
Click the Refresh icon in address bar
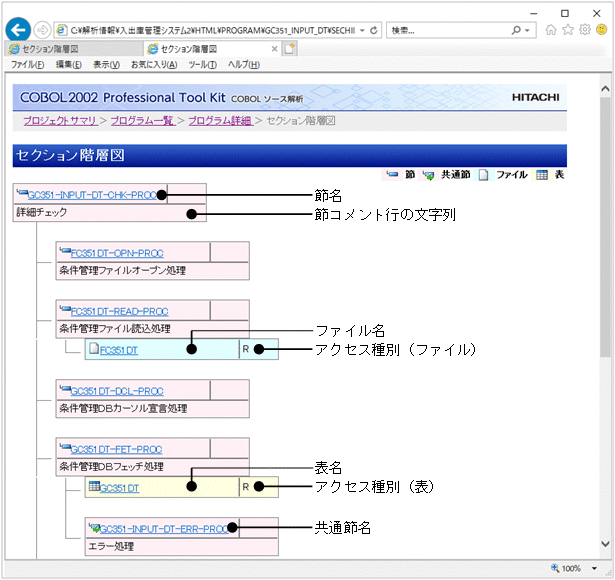pos(374,30)
